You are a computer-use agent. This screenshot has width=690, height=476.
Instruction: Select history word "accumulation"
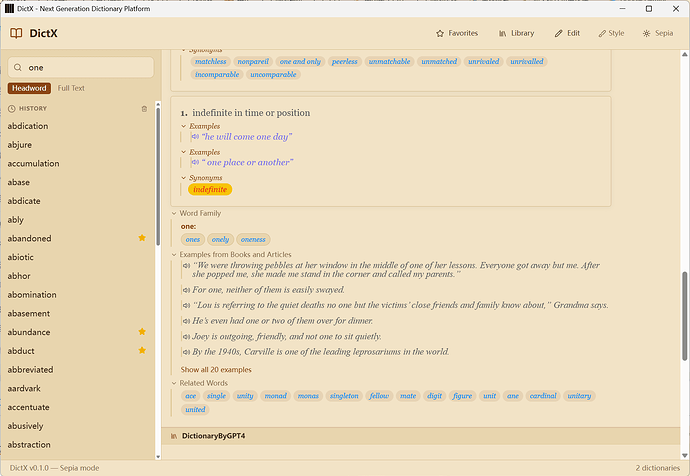[33, 164]
